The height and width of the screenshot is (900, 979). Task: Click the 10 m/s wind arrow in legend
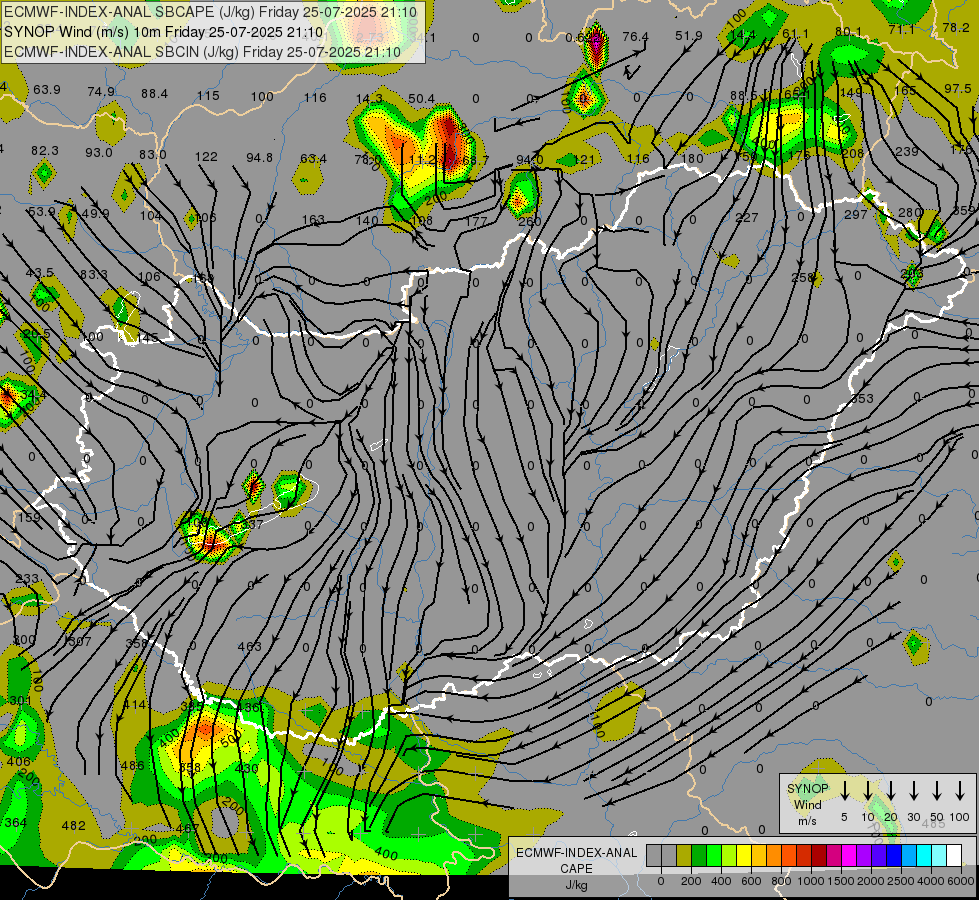tap(868, 791)
